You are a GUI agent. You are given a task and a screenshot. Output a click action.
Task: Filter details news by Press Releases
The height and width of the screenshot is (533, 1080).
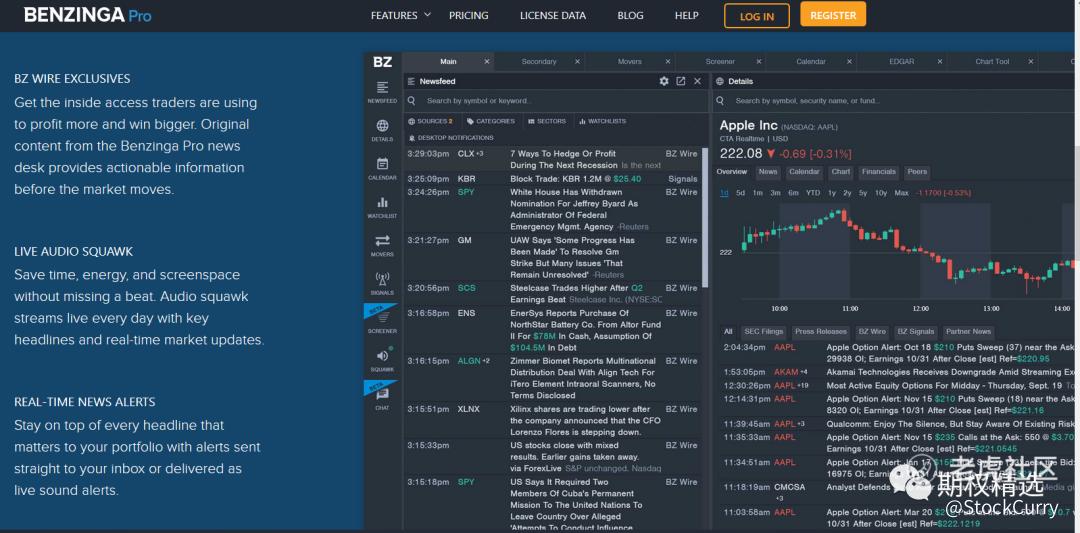(821, 331)
